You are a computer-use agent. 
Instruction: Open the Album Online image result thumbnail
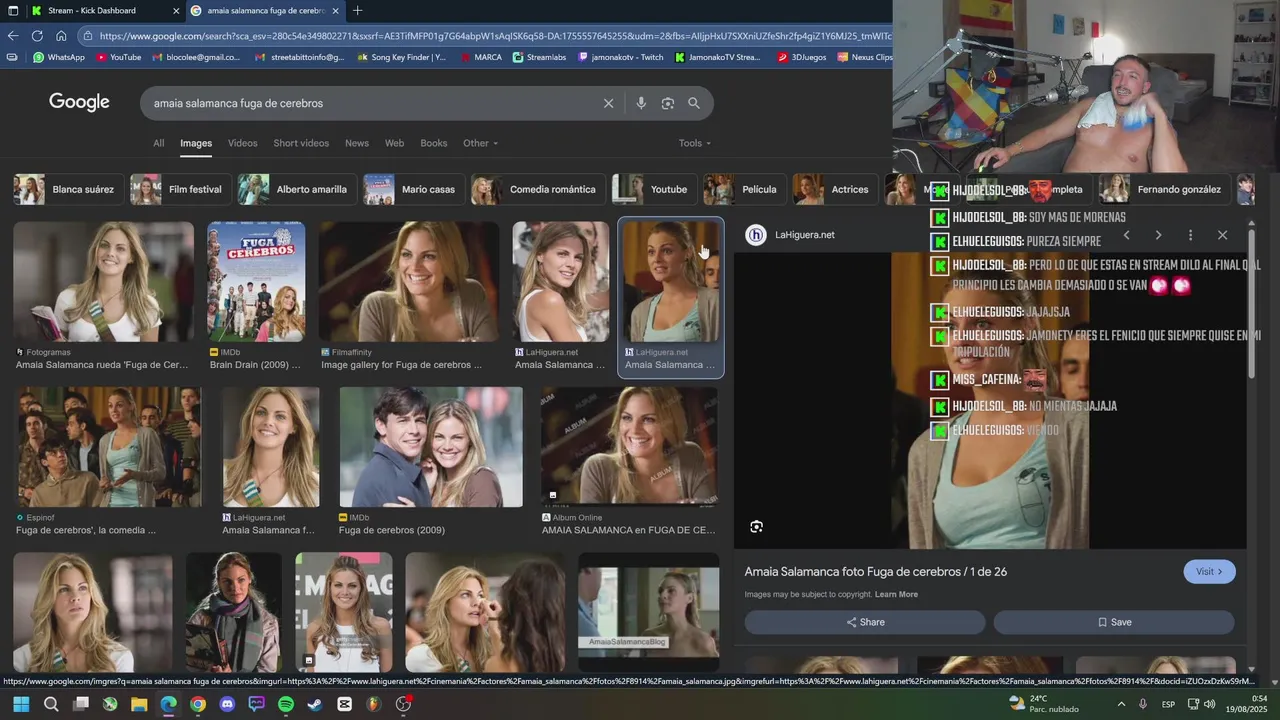pyautogui.click(x=629, y=446)
